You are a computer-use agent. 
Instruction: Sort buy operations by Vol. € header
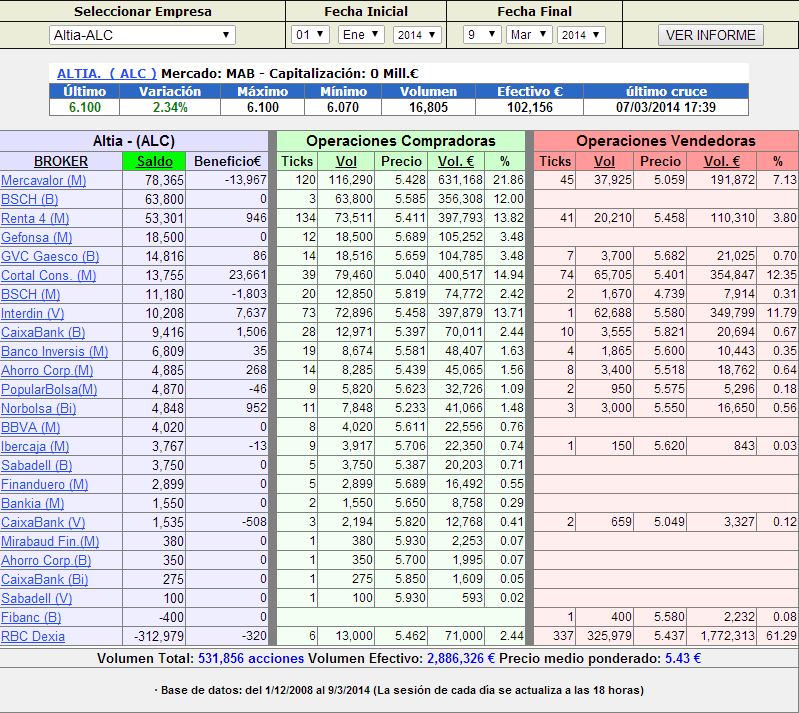(456, 161)
